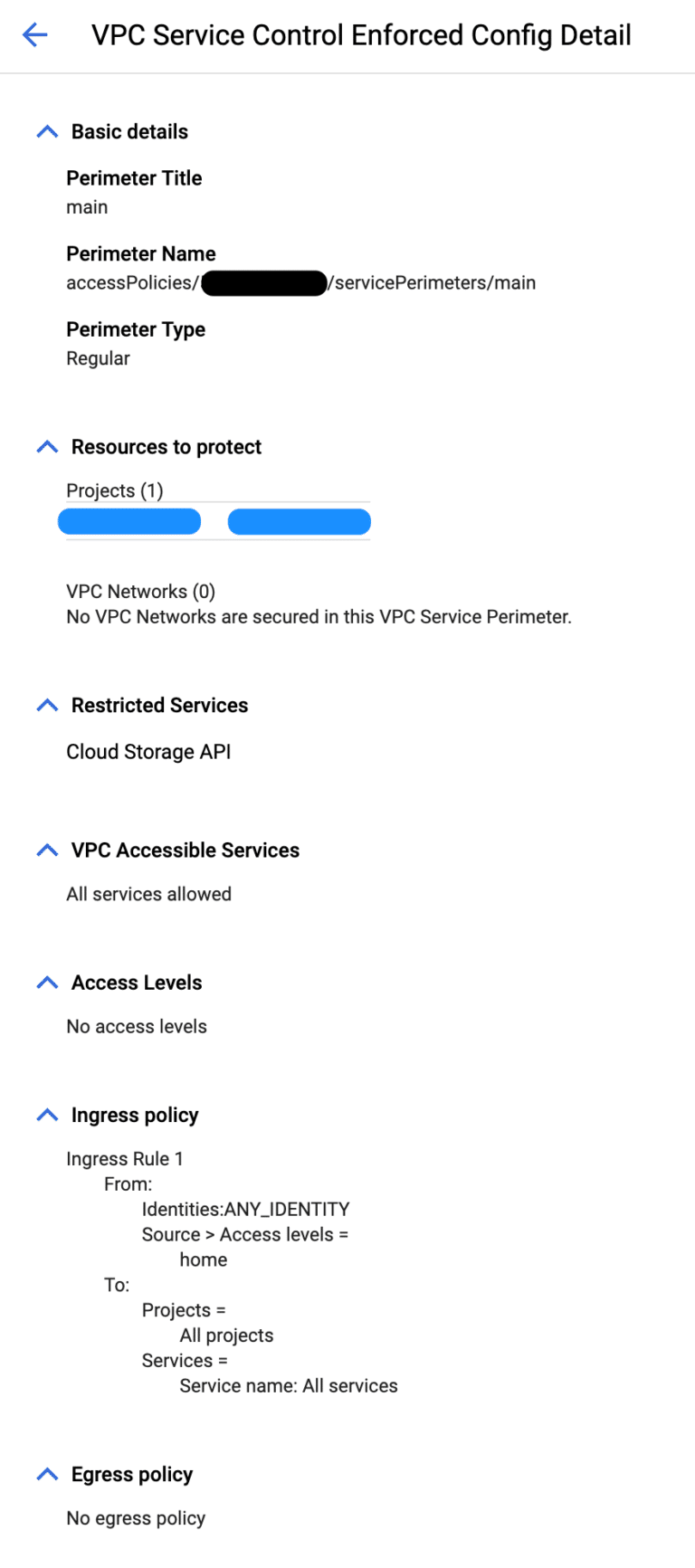Viewport: 695px width, 1568px height.
Task: Click the All services allowed text
Action: pos(148,893)
